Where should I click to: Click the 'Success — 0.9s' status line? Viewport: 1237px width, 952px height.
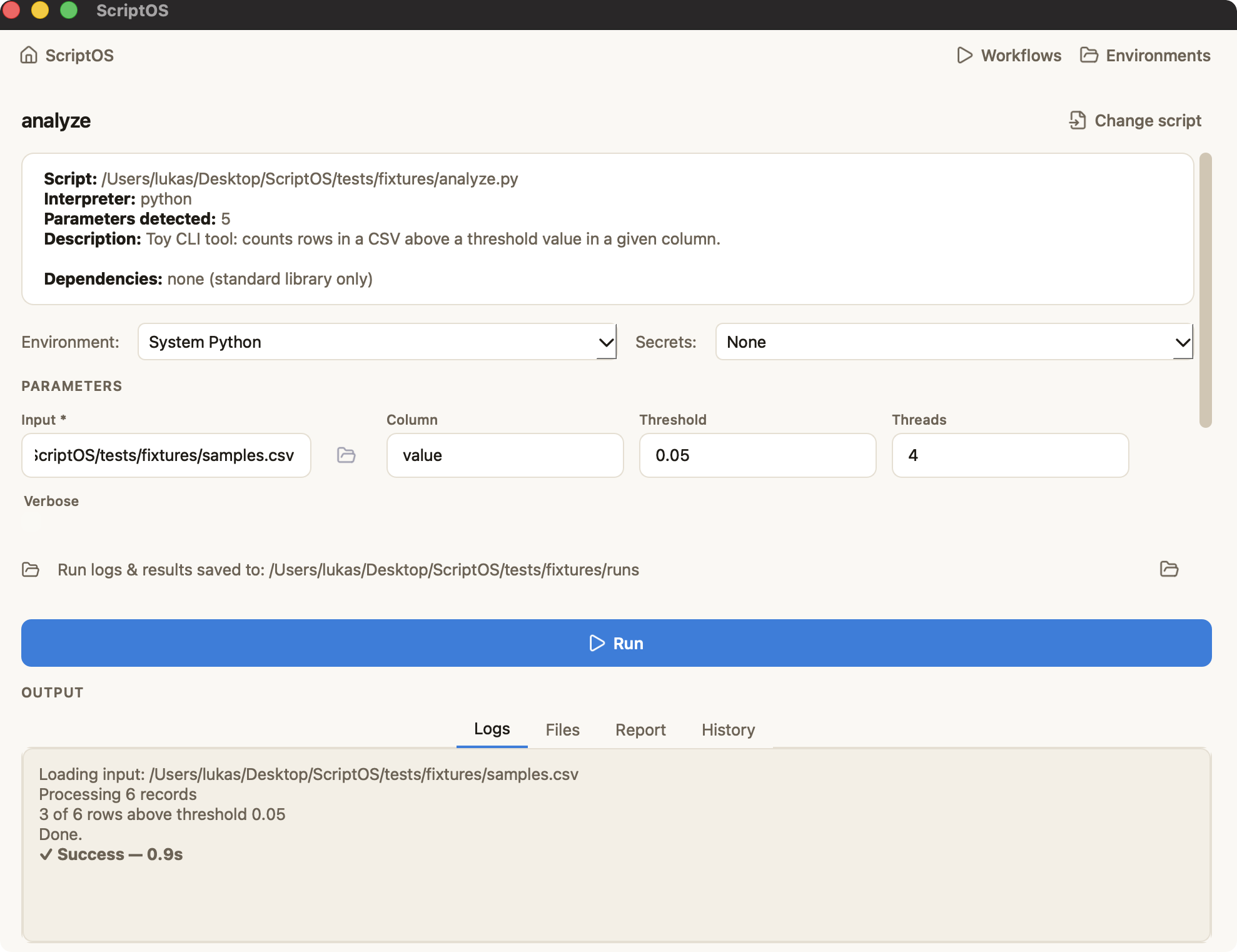click(x=111, y=854)
